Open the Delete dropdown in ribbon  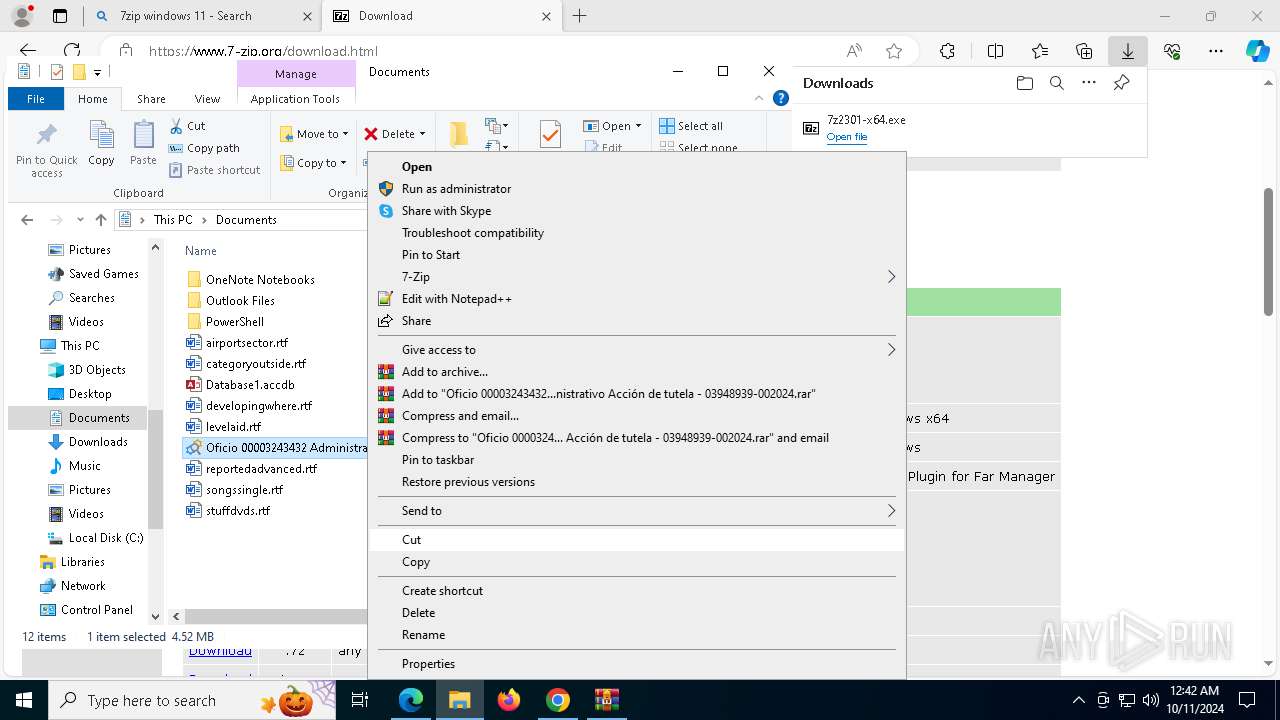pos(395,134)
